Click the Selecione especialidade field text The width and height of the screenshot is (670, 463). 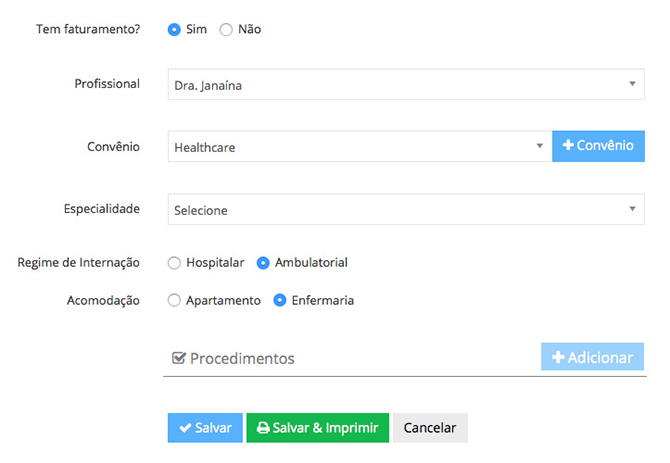point(201,210)
